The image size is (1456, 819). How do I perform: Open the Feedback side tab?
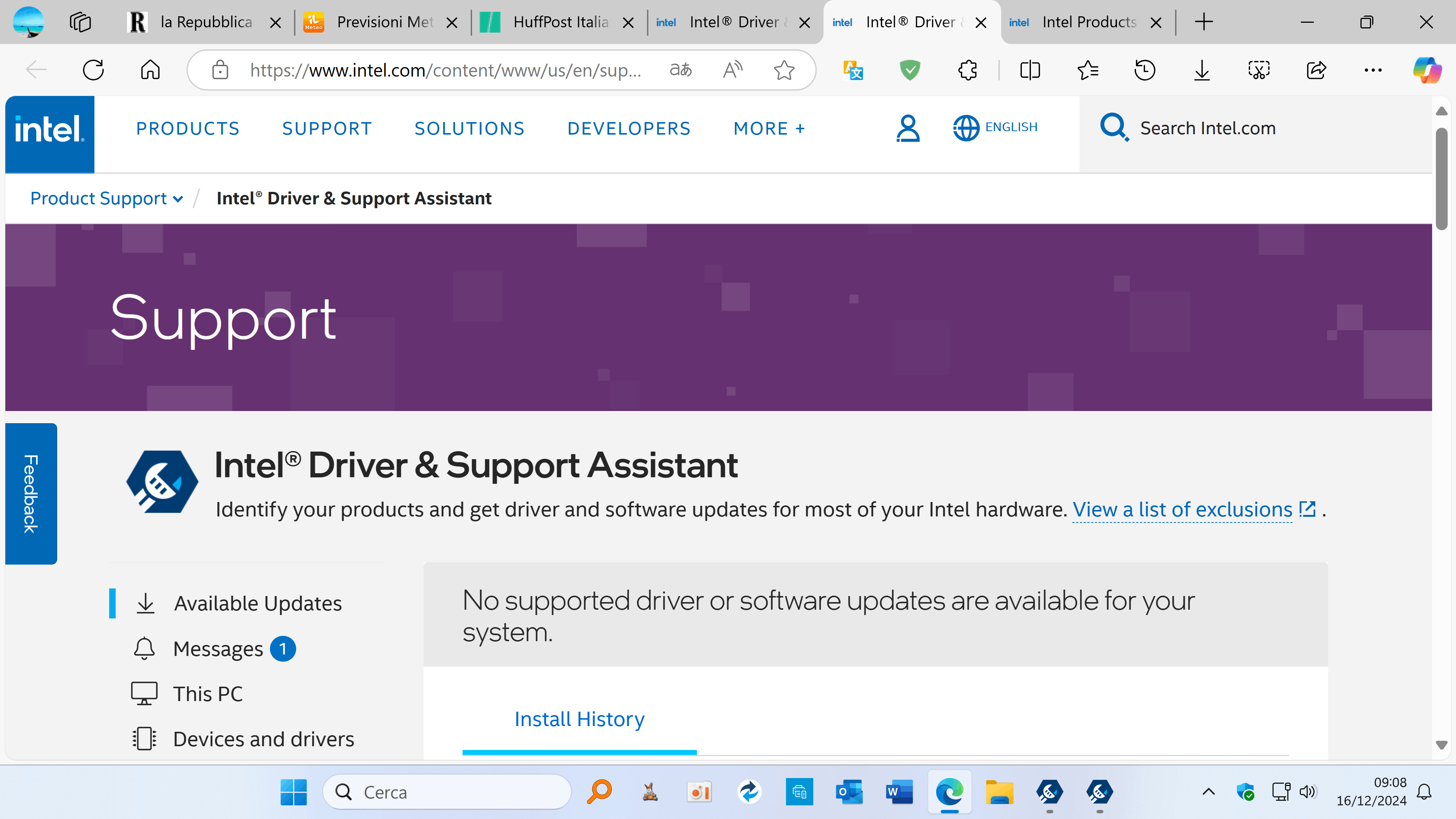(x=31, y=493)
